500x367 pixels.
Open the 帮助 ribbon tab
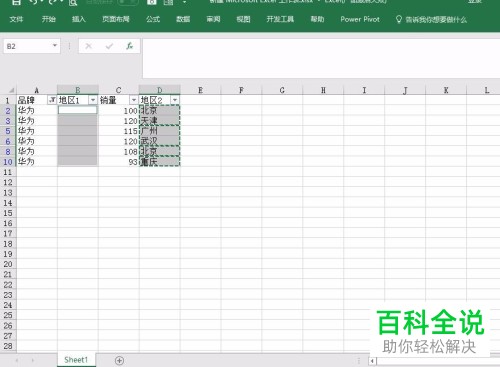tap(317, 19)
